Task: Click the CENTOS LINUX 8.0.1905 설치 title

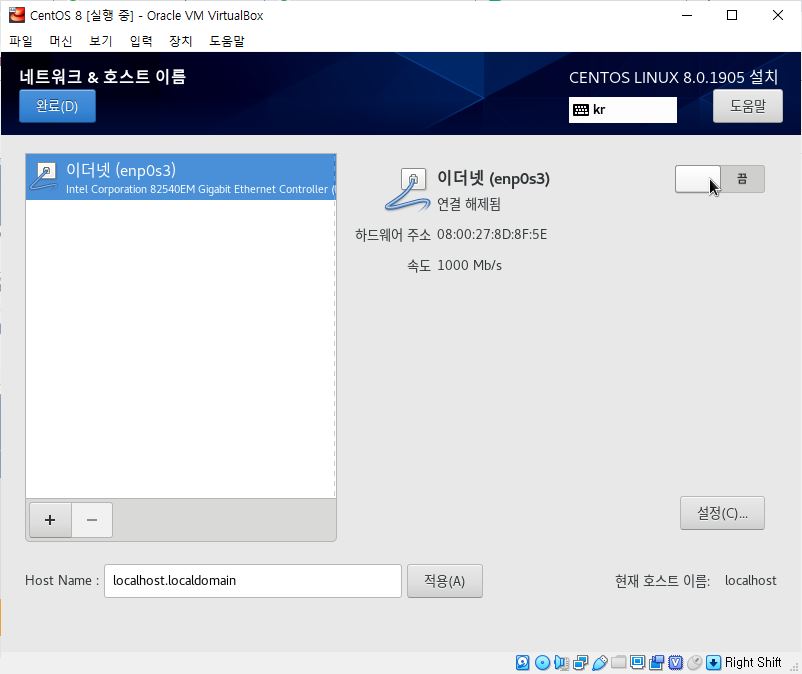Action: 673,77
